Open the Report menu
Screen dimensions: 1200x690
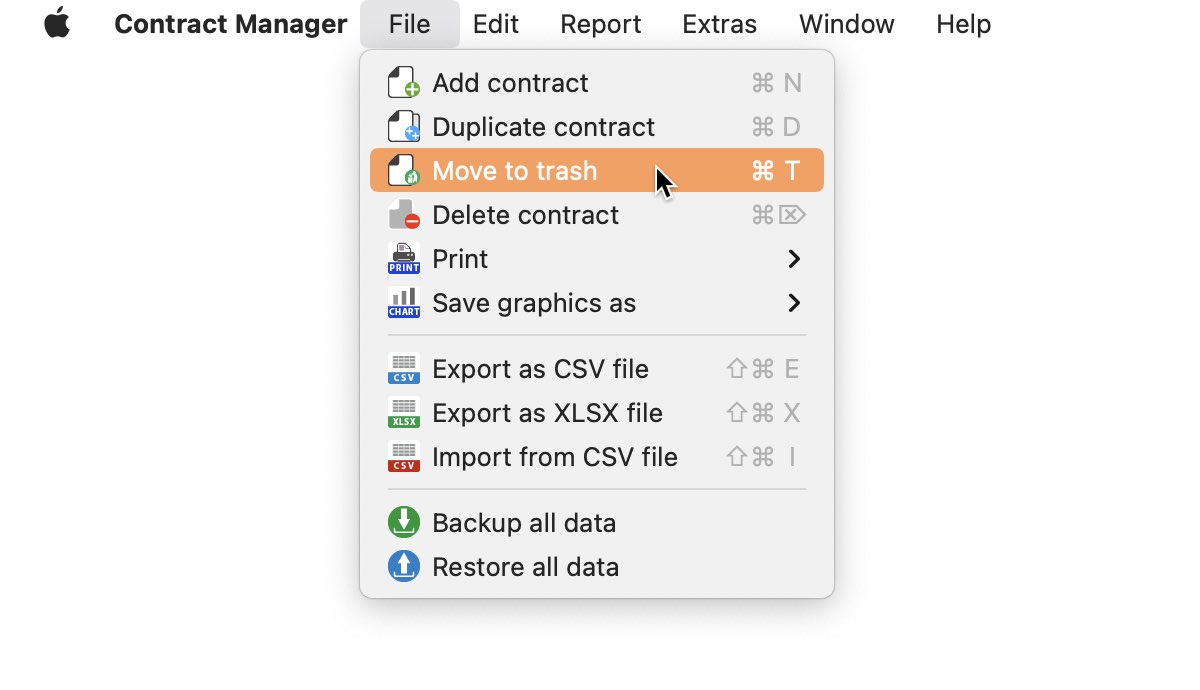[600, 24]
